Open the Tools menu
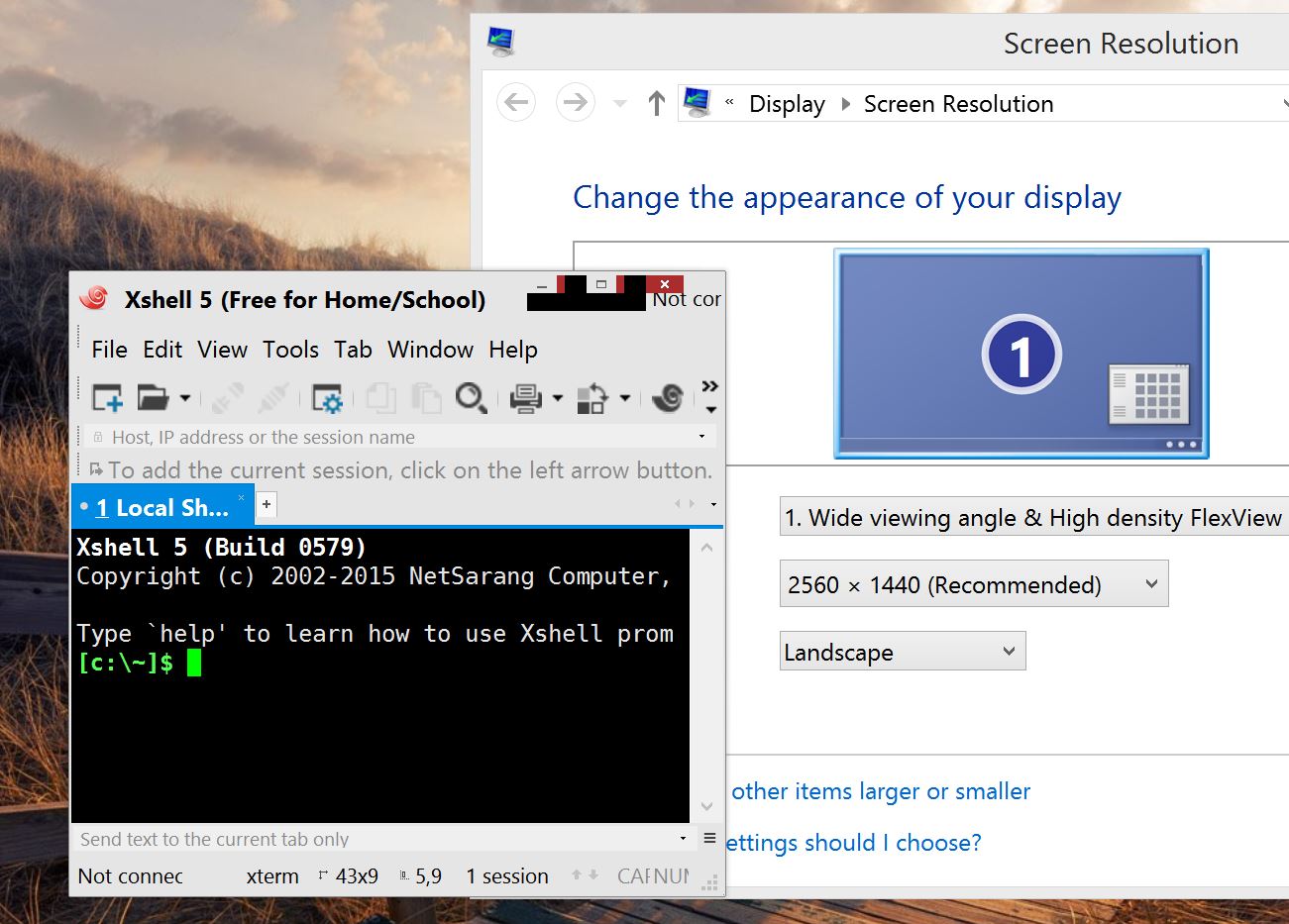1289x924 pixels. pyautogui.click(x=290, y=350)
